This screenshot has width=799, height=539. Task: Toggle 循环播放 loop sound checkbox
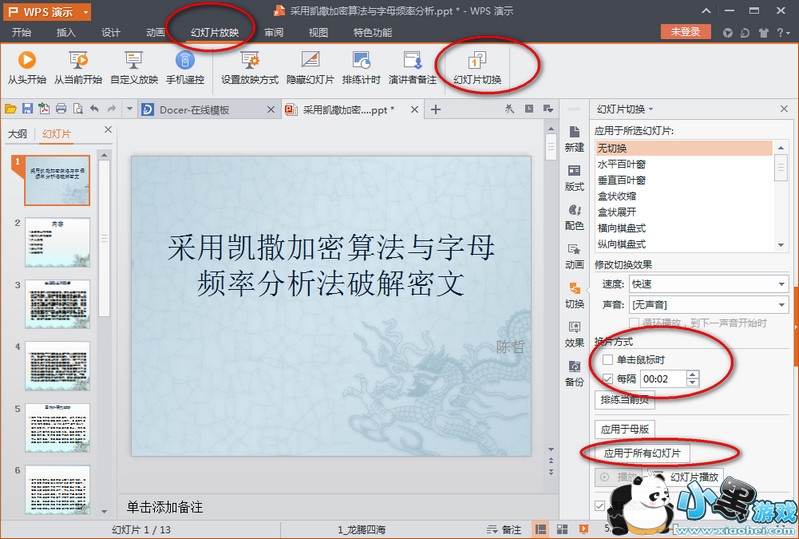[634, 322]
